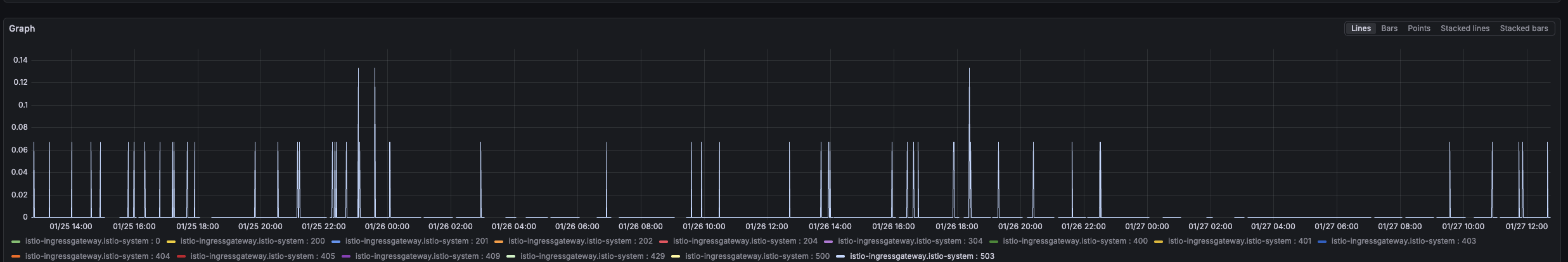1568x262 pixels.
Task: Select the Points graph style
Action: tap(1418, 28)
